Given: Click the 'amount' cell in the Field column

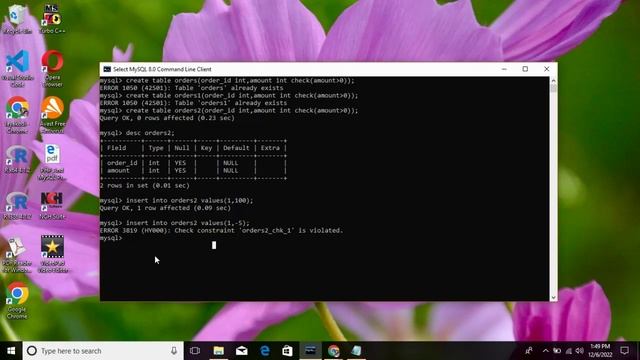Looking at the screenshot, I should 118,171.
